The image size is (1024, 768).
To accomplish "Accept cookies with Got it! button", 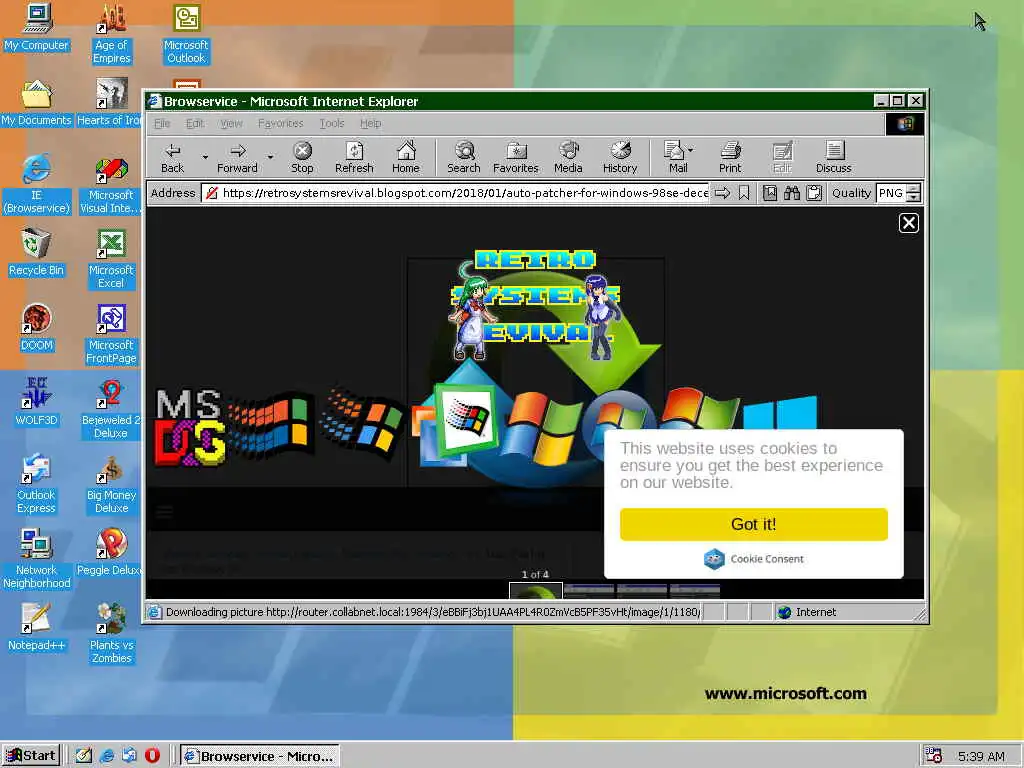I will point(754,524).
